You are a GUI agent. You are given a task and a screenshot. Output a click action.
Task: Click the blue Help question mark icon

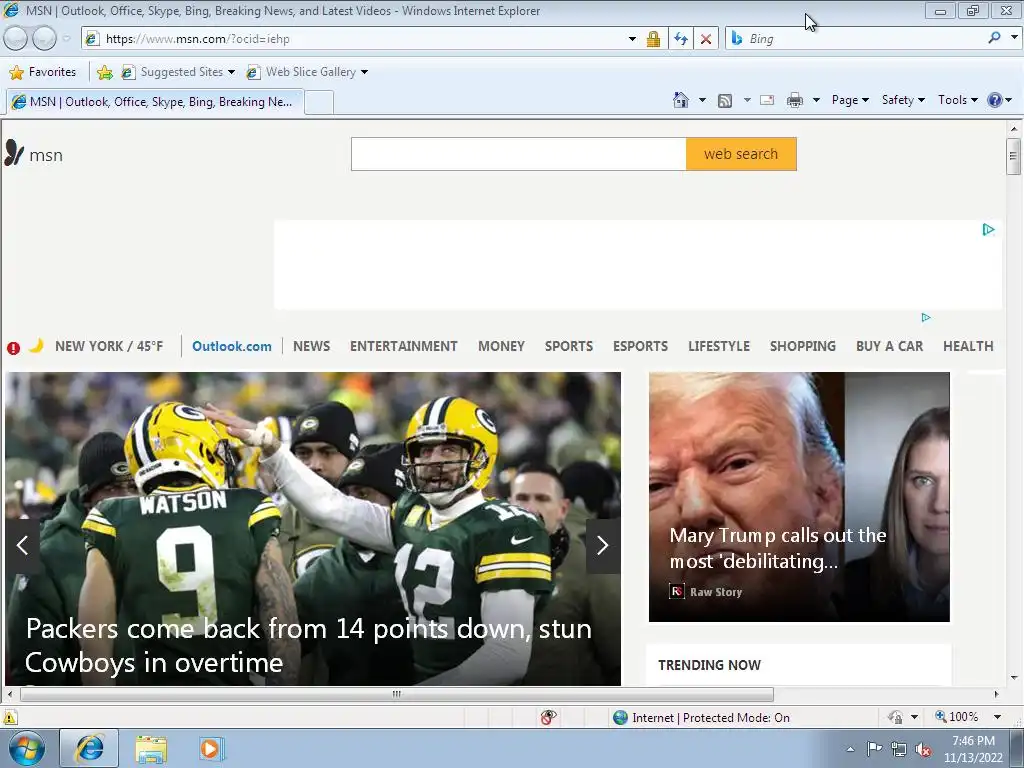tap(995, 100)
